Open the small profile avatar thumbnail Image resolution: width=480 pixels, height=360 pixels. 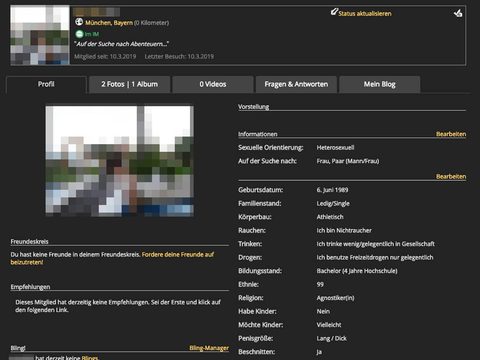pos(40,35)
